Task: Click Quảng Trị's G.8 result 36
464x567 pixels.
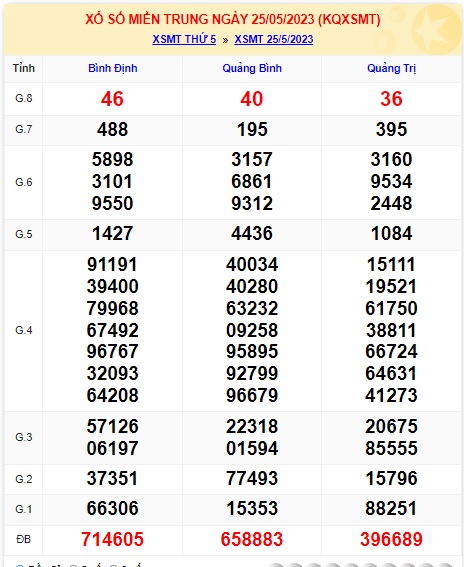Action: pos(391,99)
